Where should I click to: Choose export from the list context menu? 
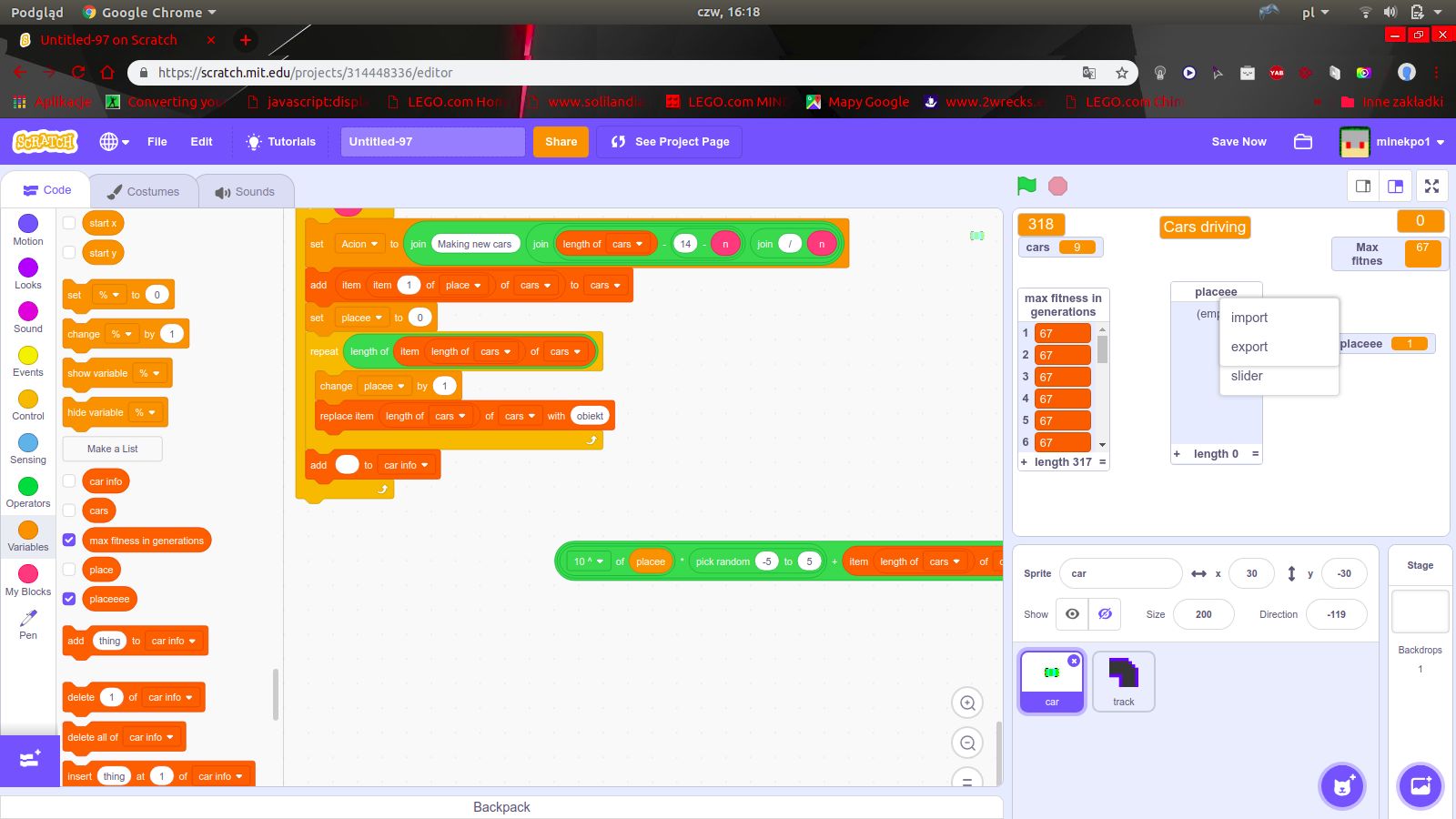(x=1249, y=347)
